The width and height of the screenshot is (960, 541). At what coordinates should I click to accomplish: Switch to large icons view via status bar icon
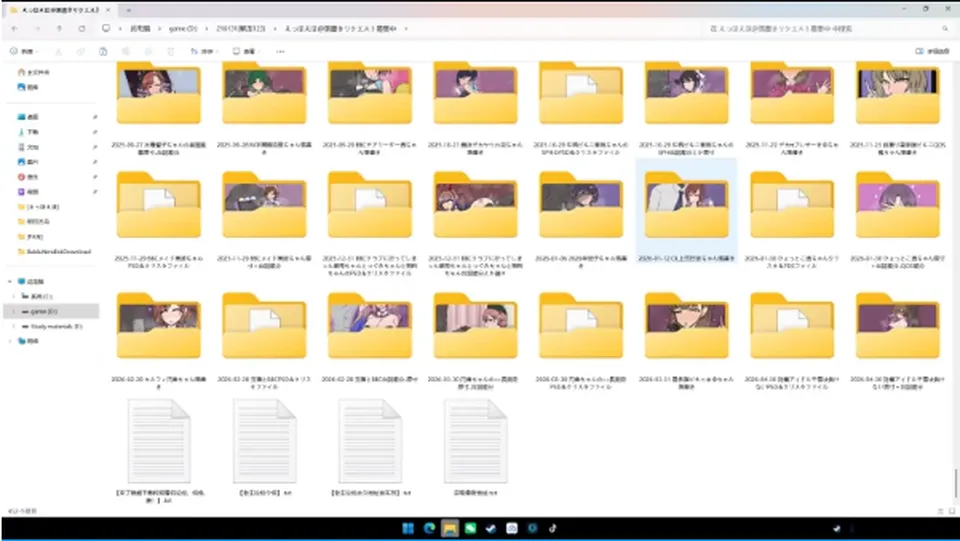pos(952,511)
